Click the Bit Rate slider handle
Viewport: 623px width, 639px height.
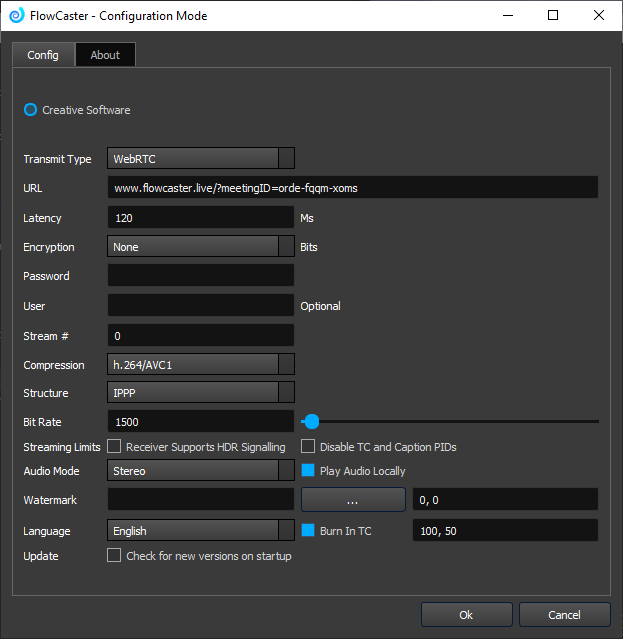[x=311, y=422]
